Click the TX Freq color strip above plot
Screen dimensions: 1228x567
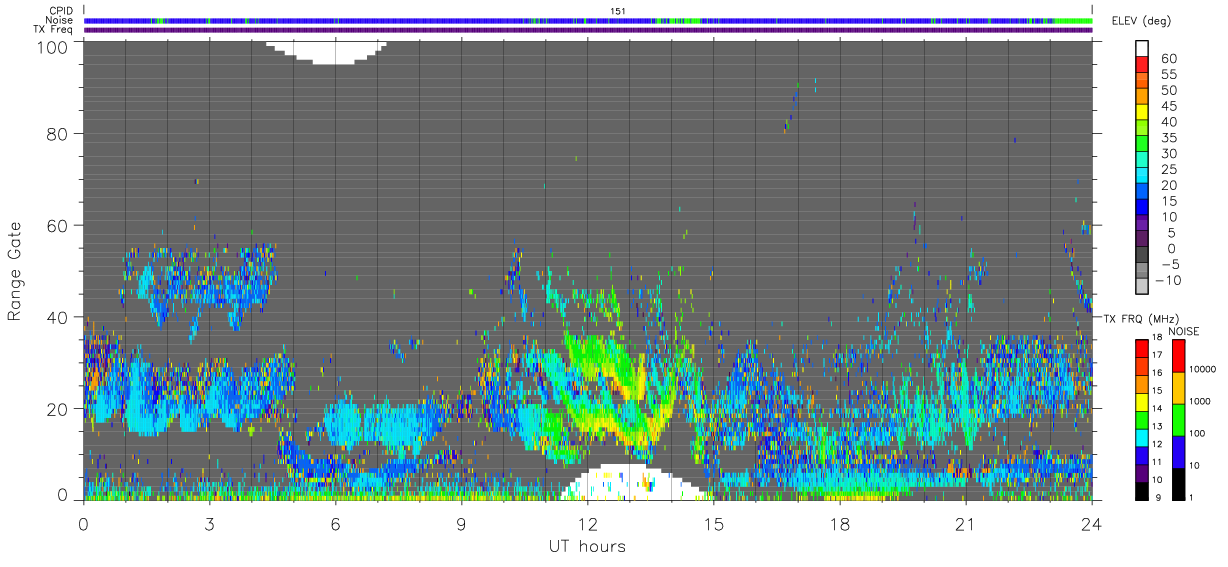588,30
